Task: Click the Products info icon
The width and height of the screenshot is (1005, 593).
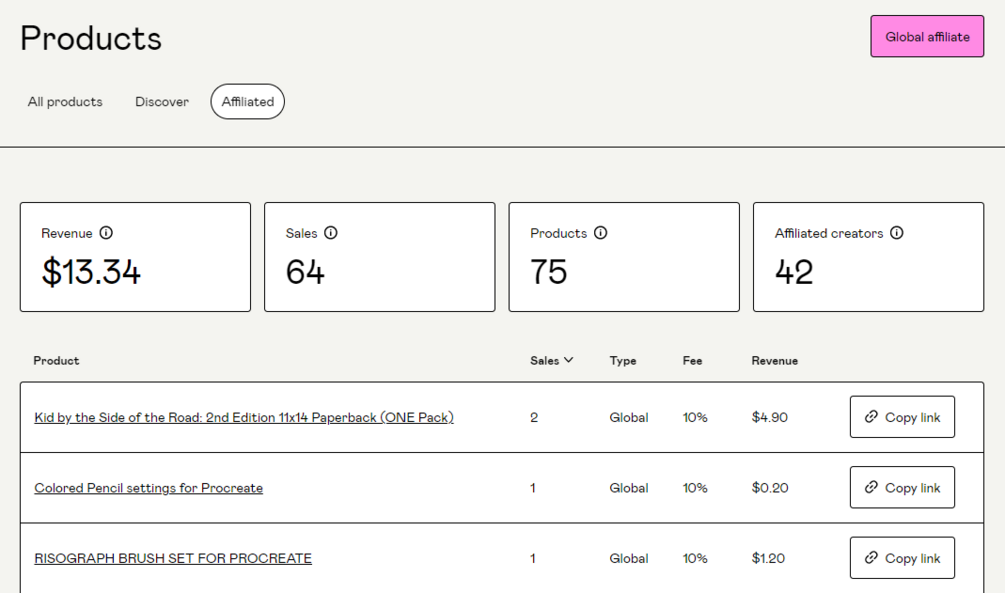Action: (601, 233)
